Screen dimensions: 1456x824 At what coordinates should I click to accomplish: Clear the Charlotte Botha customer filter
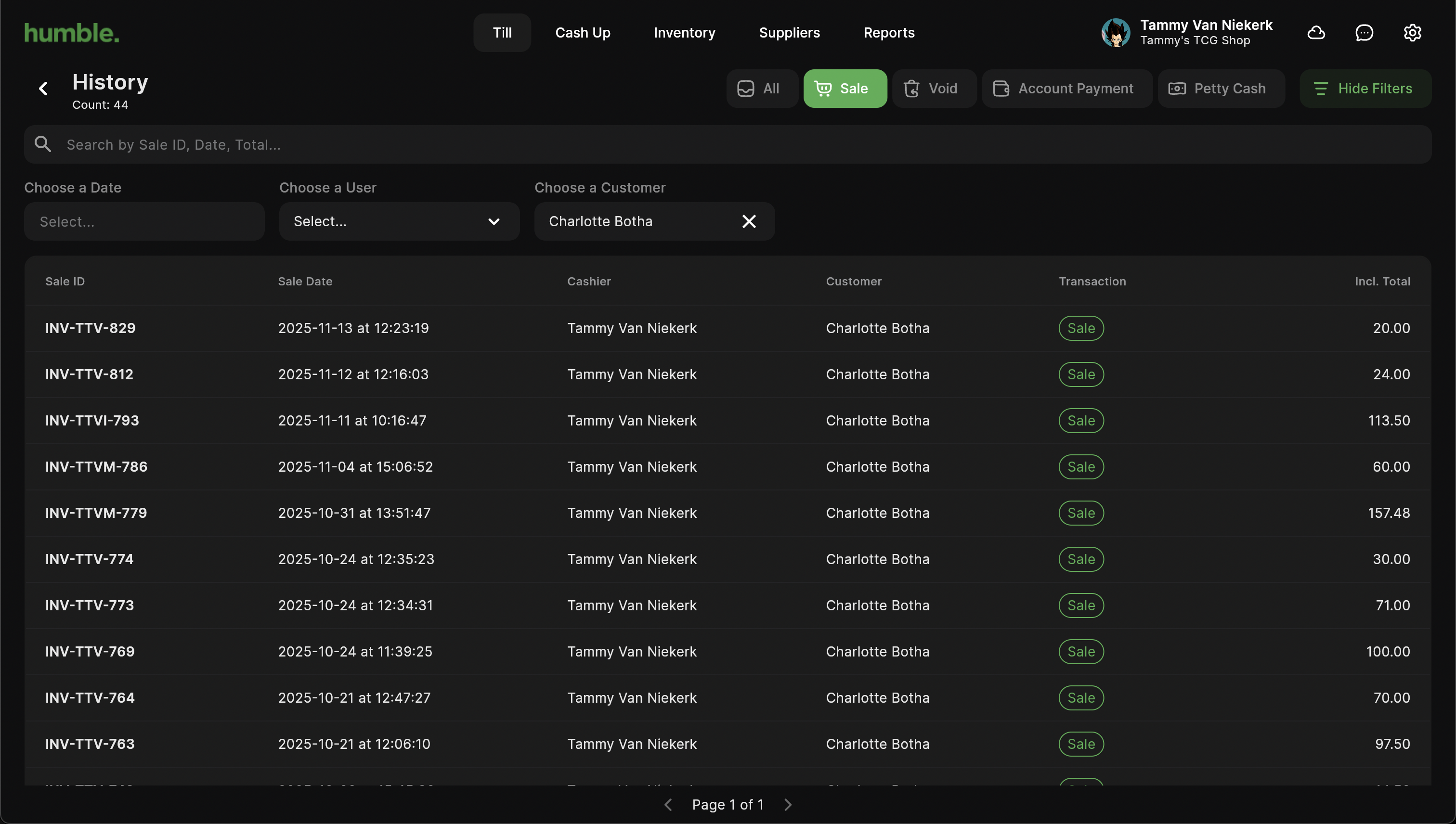(x=748, y=221)
